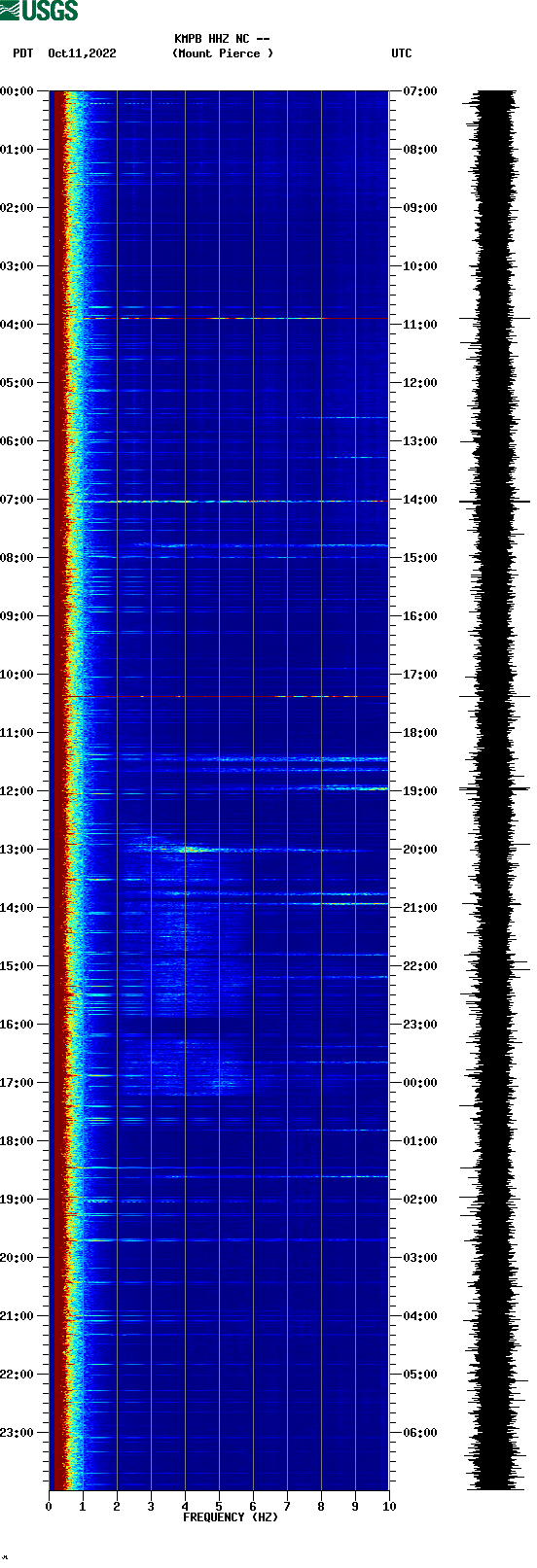537x1568 pixels.
Task: Click the 04:00 PDT time label
Action: click(x=17, y=325)
